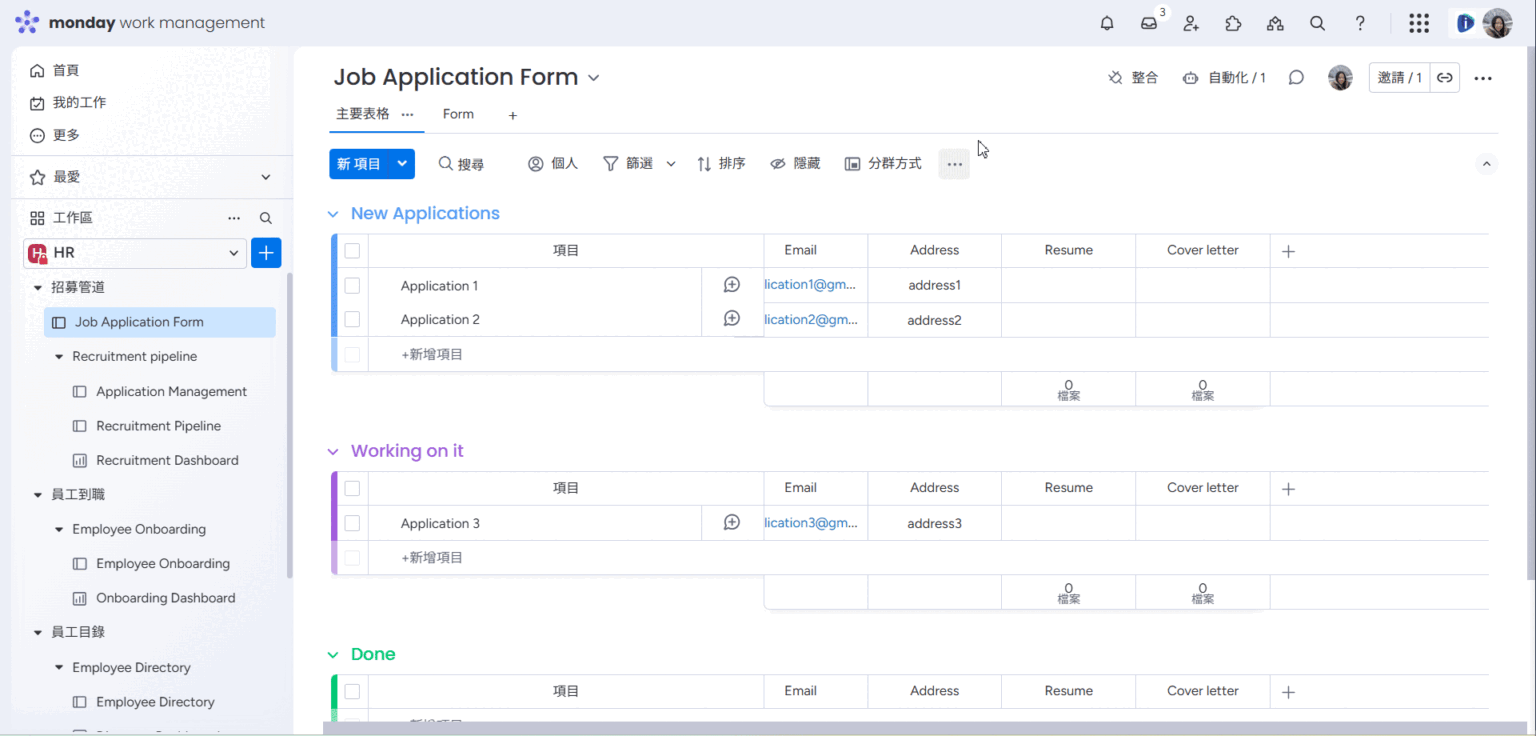Add column in Done group
Screen dimensions: 1536x736
[x=1288, y=692]
